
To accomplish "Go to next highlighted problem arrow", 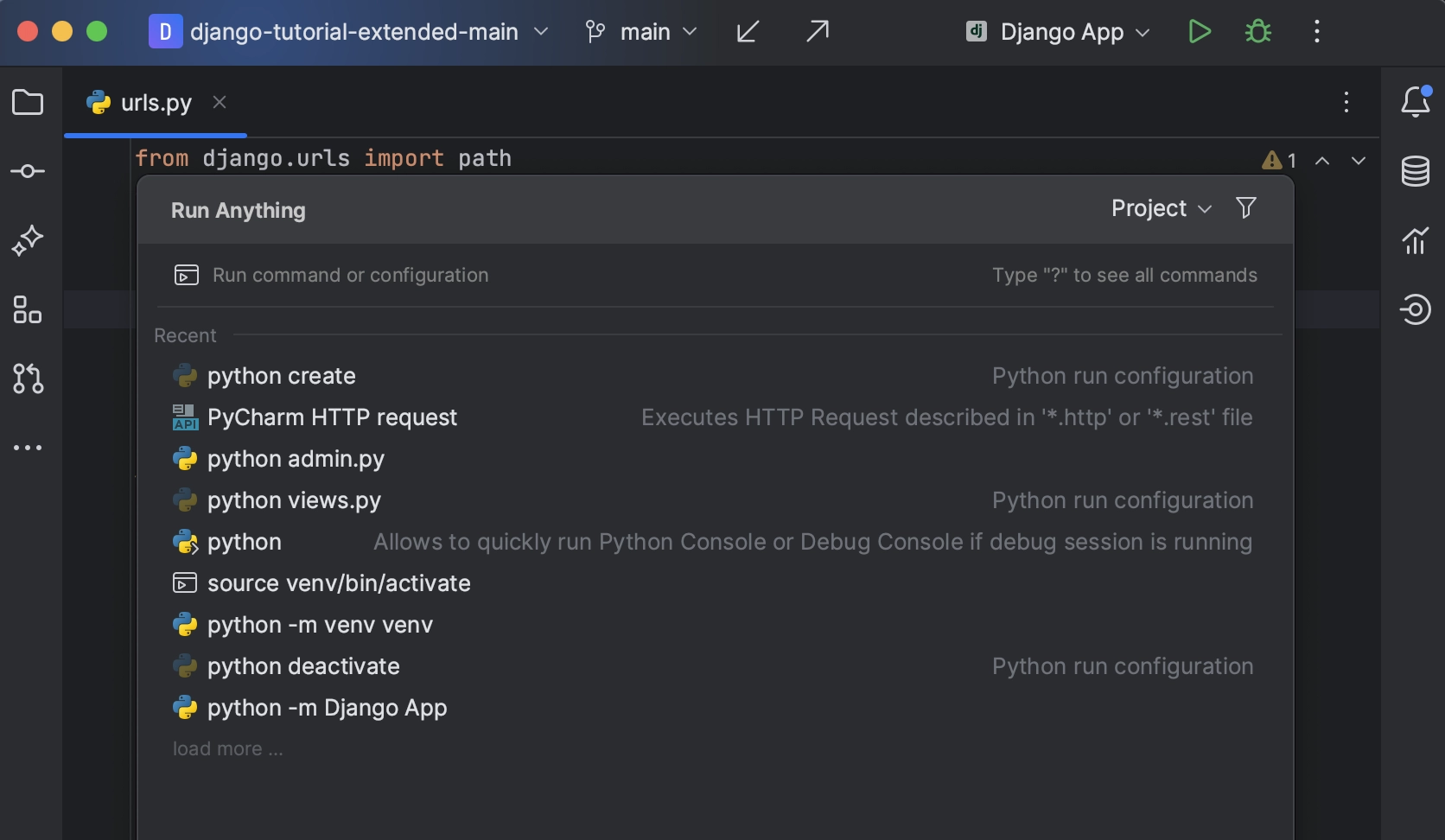I will 1359,160.
